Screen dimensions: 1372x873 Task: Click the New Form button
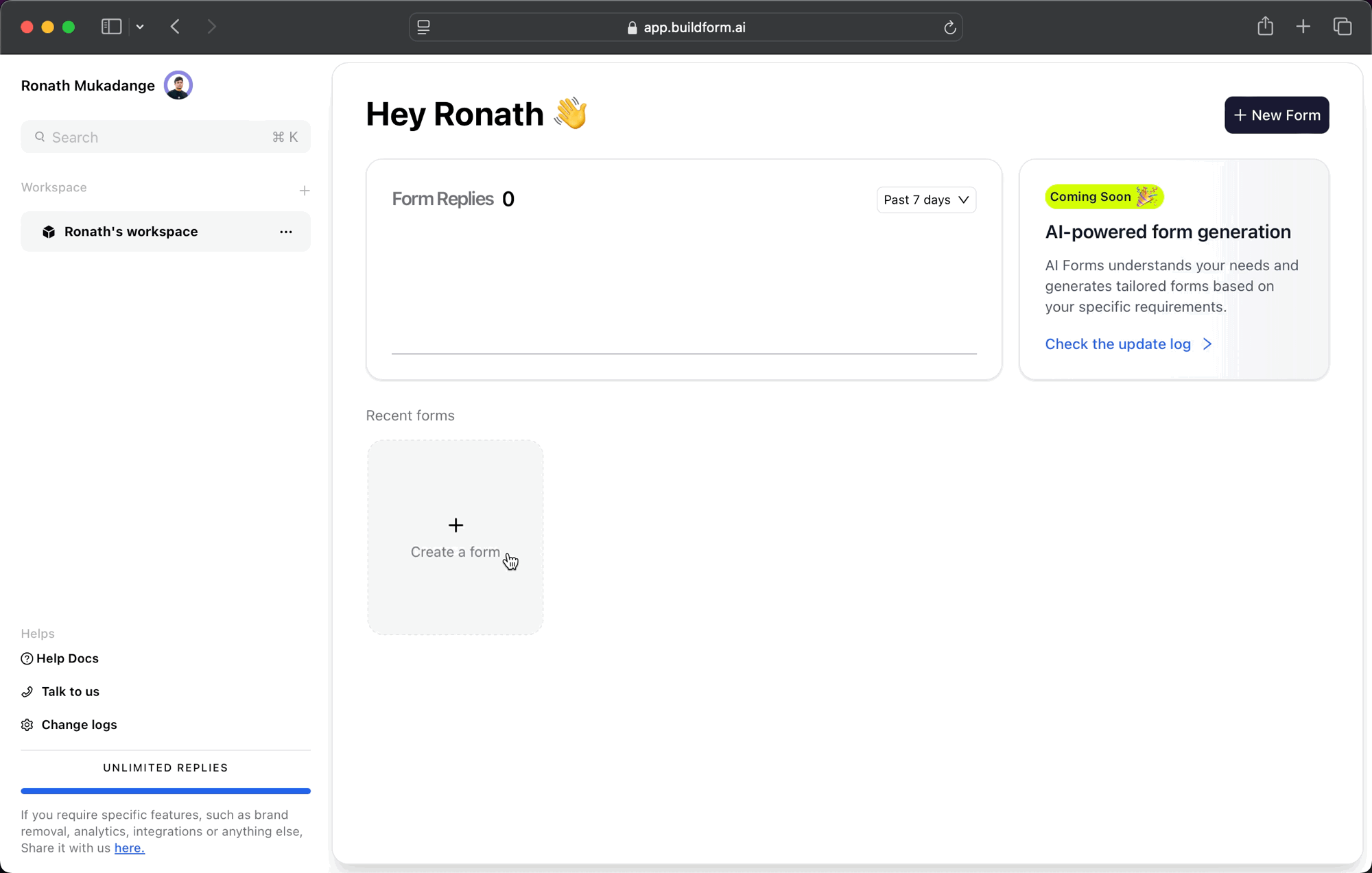click(x=1276, y=115)
